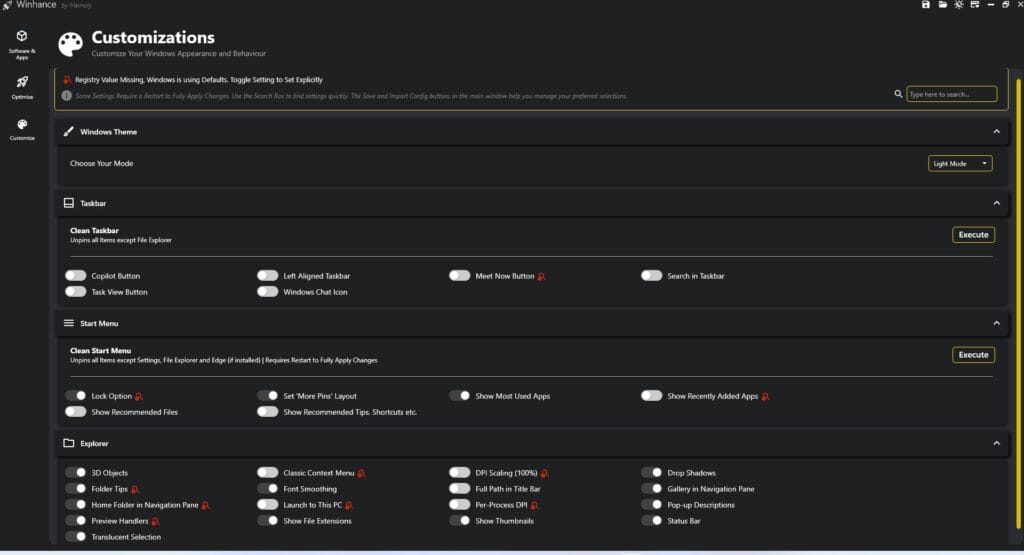Toggle the light/dark theme sun icon

pyautogui.click(x=959, y=5)
